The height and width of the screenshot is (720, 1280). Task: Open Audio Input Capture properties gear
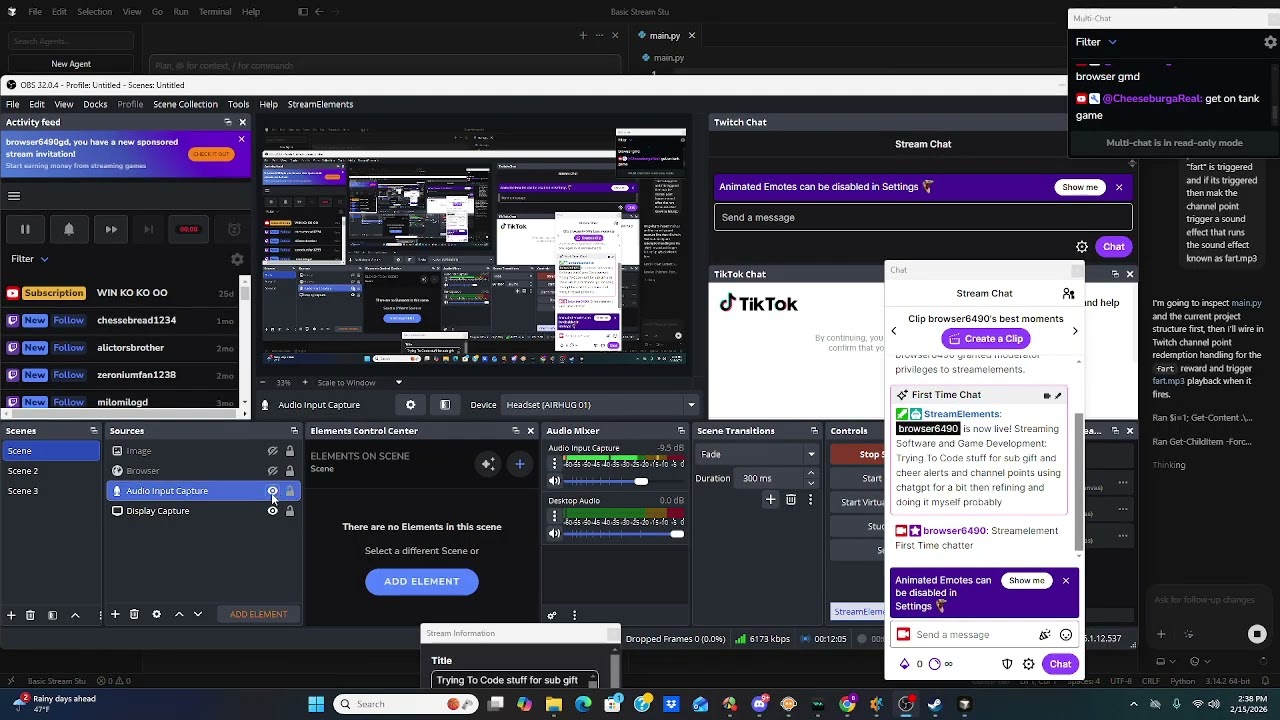pos(410,405)
